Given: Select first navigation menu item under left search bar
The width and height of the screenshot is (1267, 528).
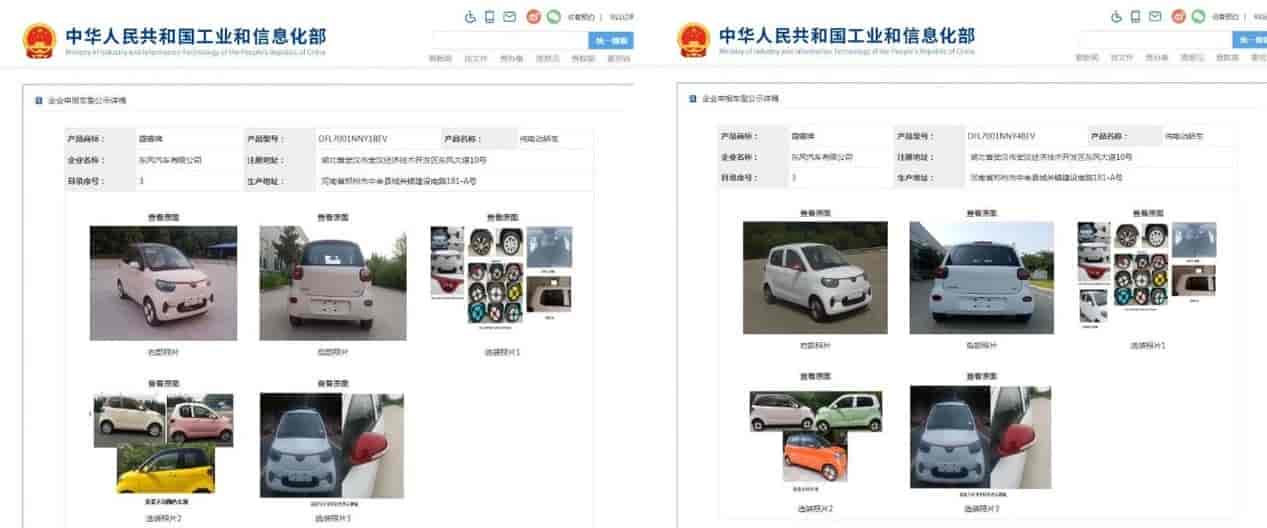Looking at the screenshot, I should tap(440, 59).
